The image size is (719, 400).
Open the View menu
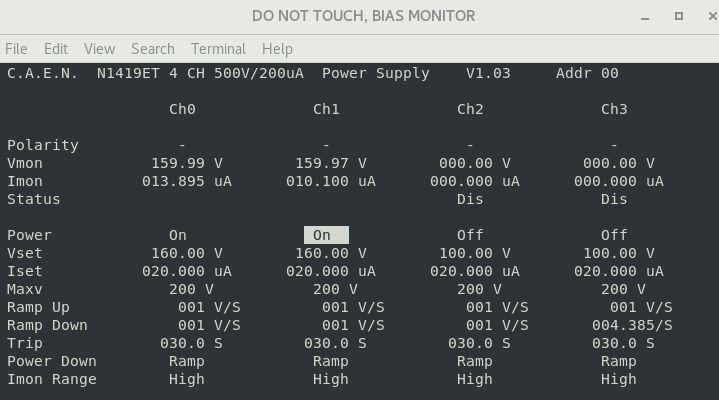(x=99, y=48)
